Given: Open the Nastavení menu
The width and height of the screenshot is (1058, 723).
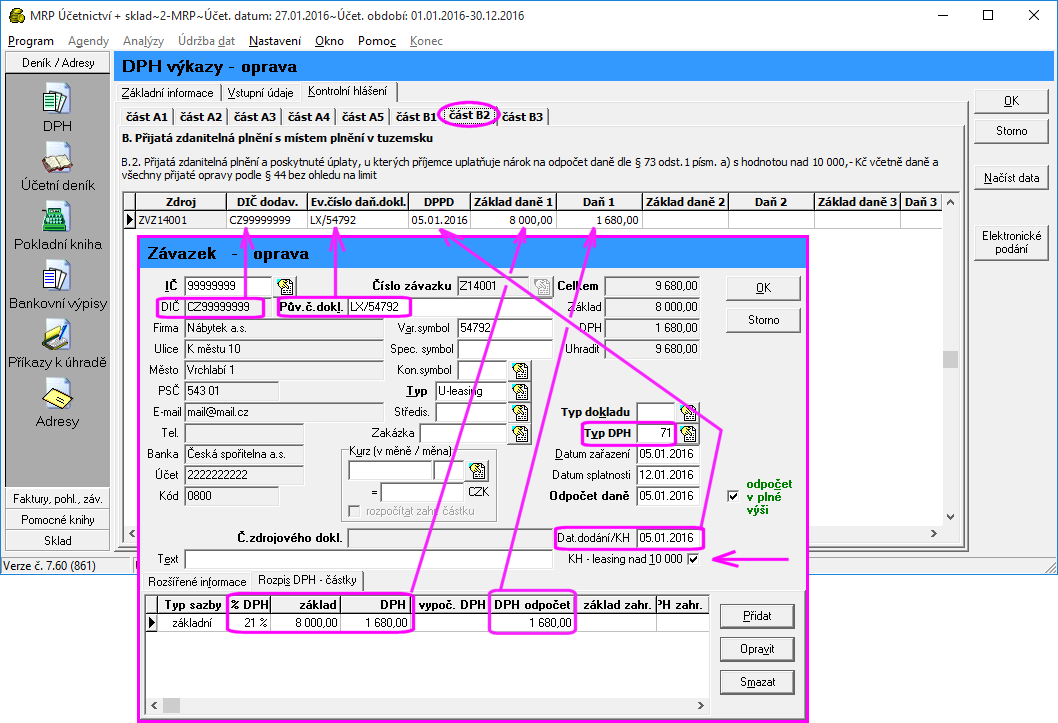Looking at the screenshot, I should pos(275,41).
